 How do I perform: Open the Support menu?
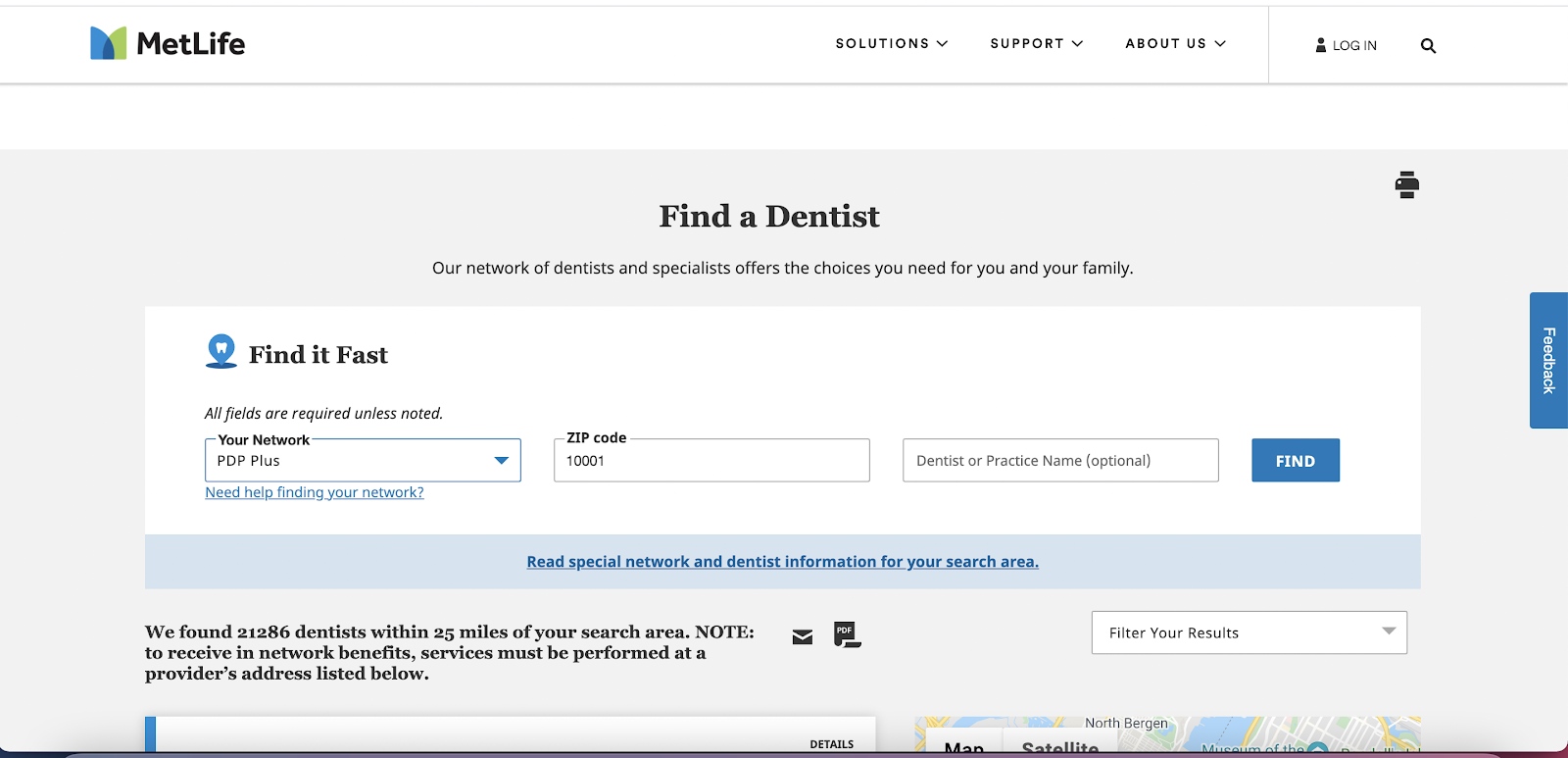pyautogui.click(x=1036, y=43)
